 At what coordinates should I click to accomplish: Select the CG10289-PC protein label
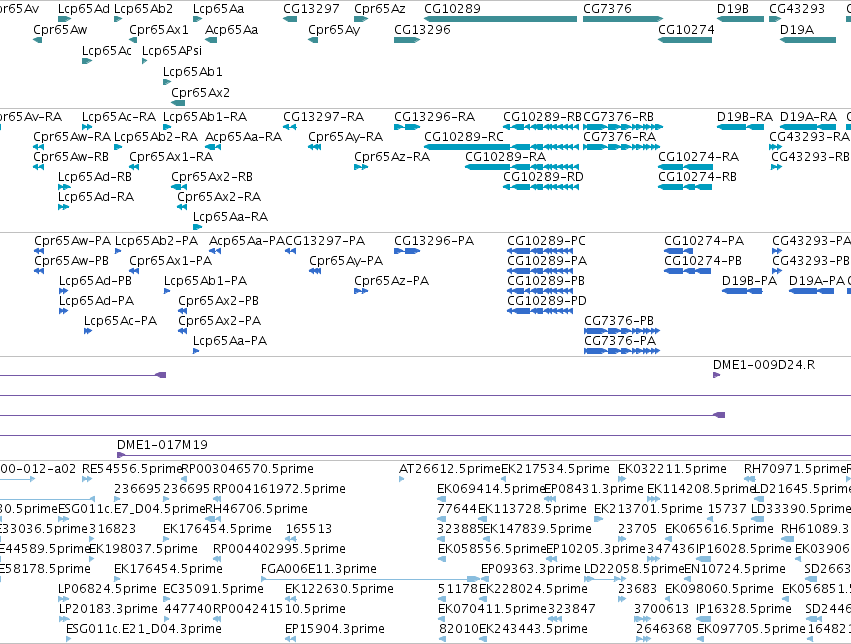[x=546, y=241]
